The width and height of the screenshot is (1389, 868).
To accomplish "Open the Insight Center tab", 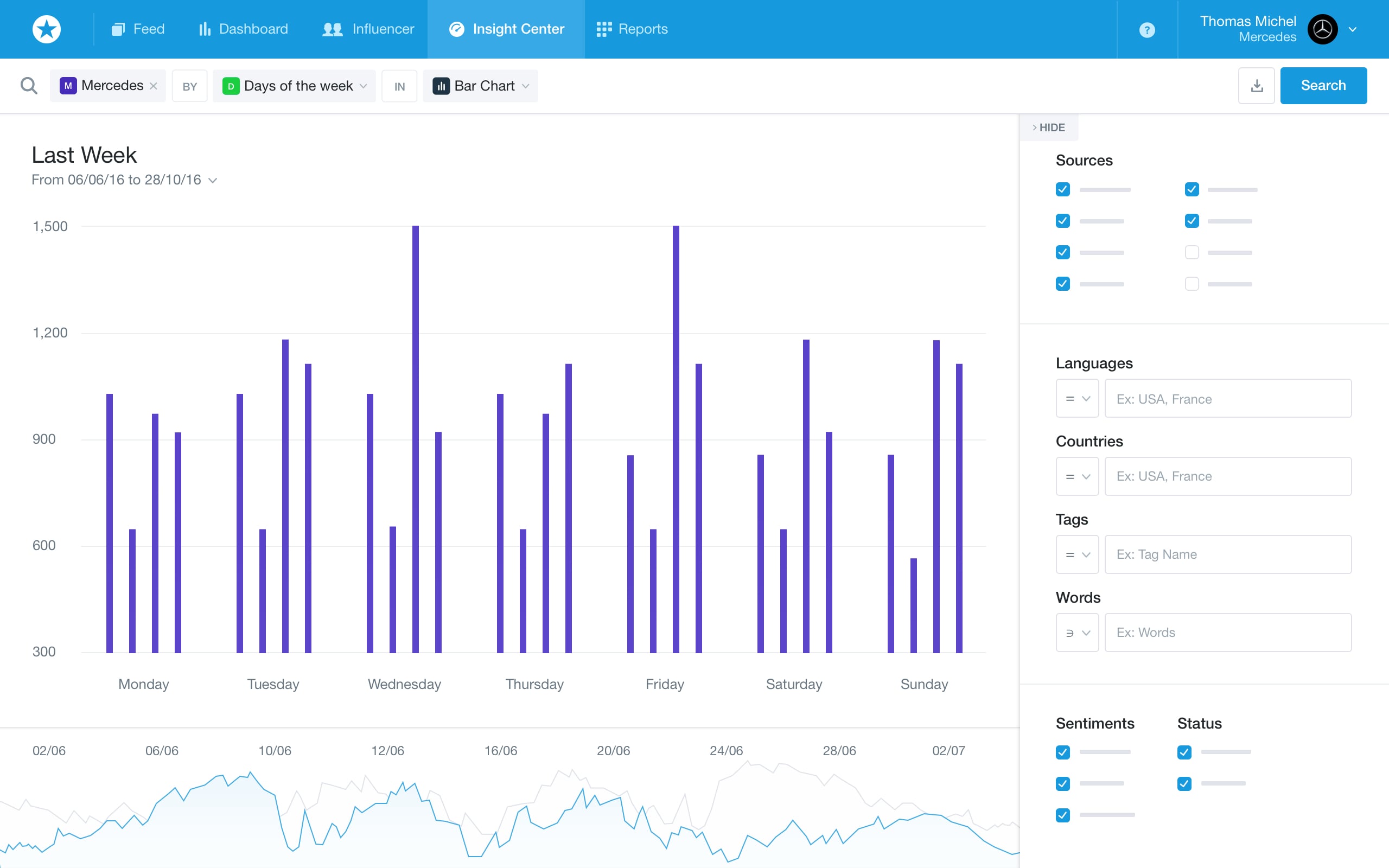I will point(506,29).
